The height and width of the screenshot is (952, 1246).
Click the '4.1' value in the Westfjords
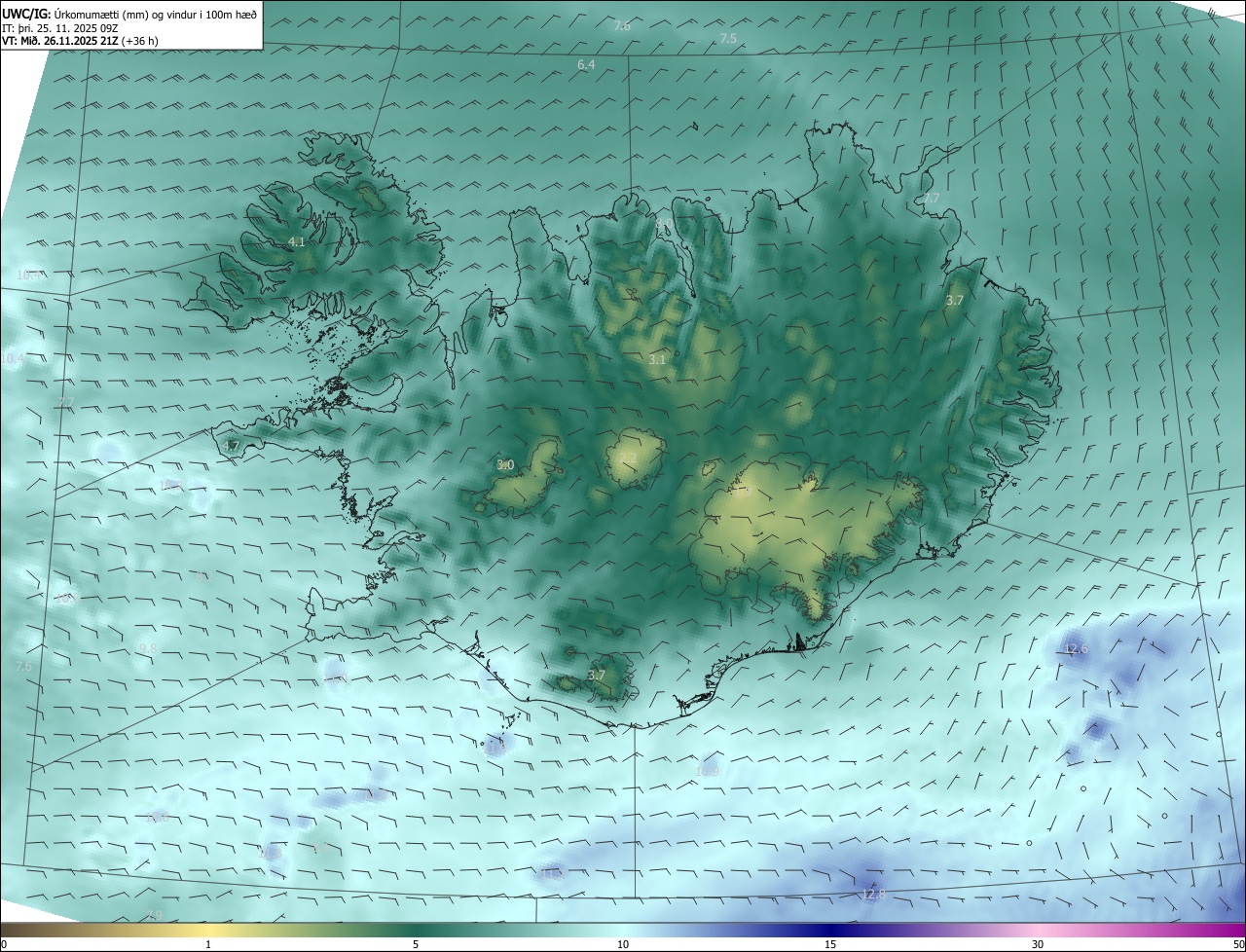[297, 241]
